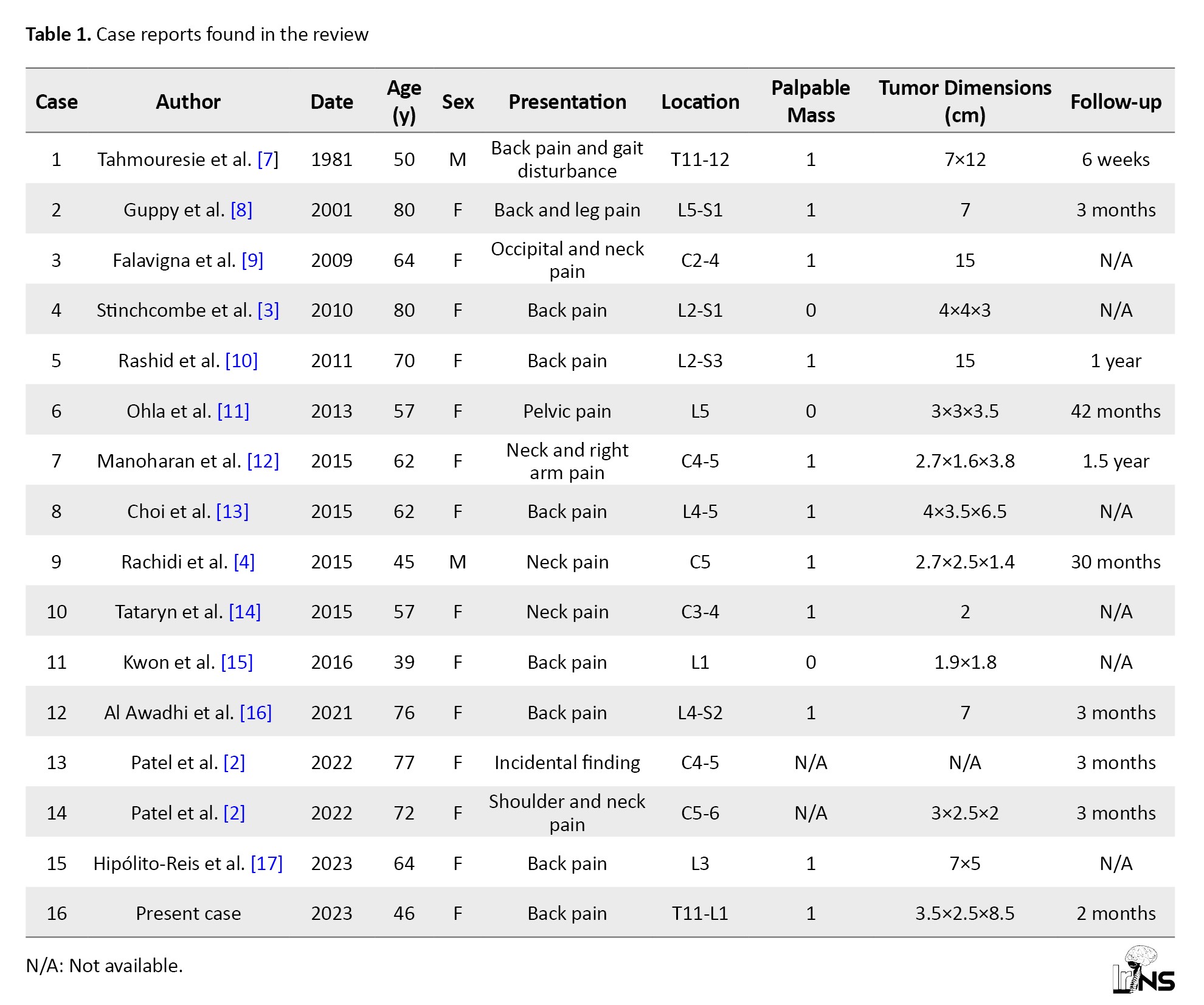This screenshot has width=1204, height=1005.
Task: Open citation [15] next to Kwon et al.
Action: click(237, 662)
